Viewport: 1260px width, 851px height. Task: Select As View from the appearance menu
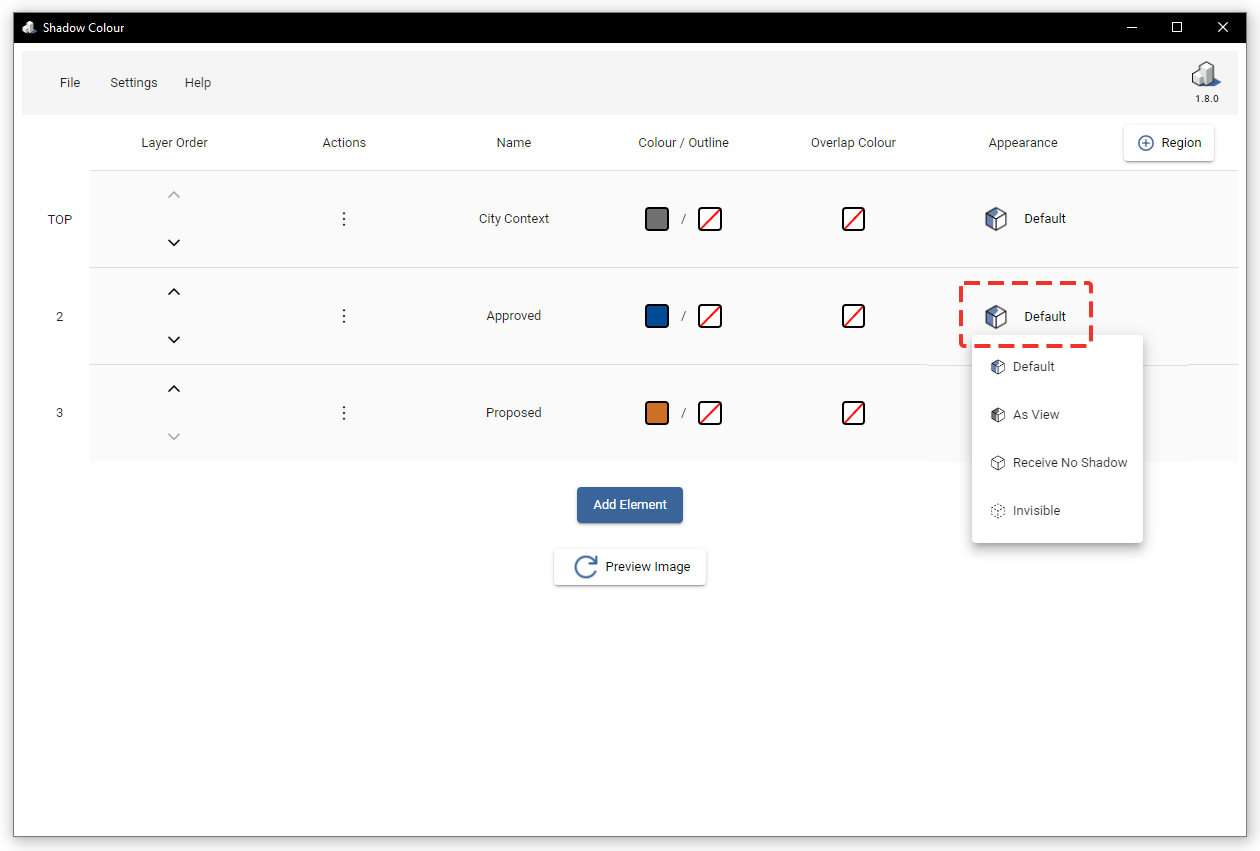1034,414
